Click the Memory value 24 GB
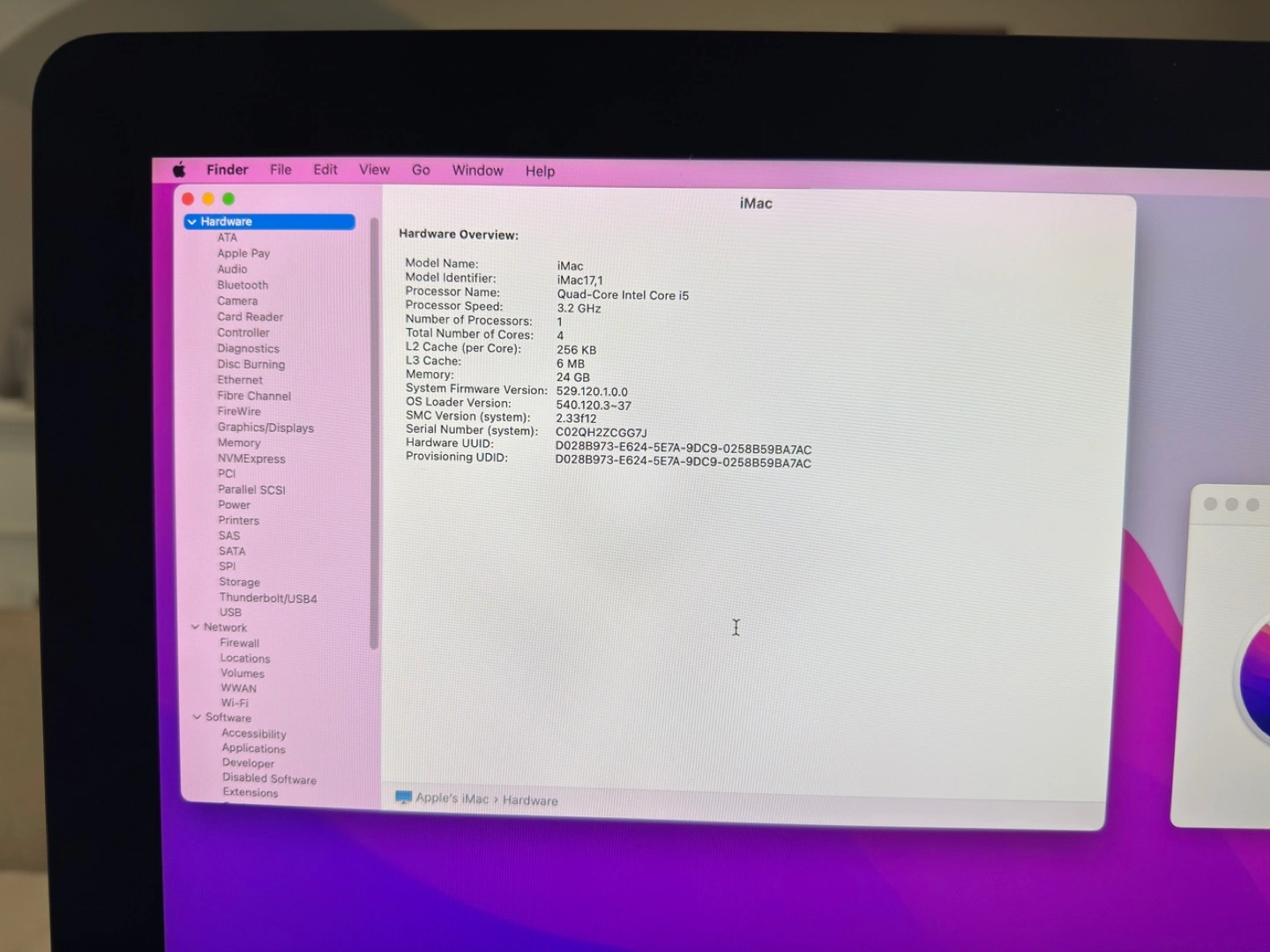 573,377
